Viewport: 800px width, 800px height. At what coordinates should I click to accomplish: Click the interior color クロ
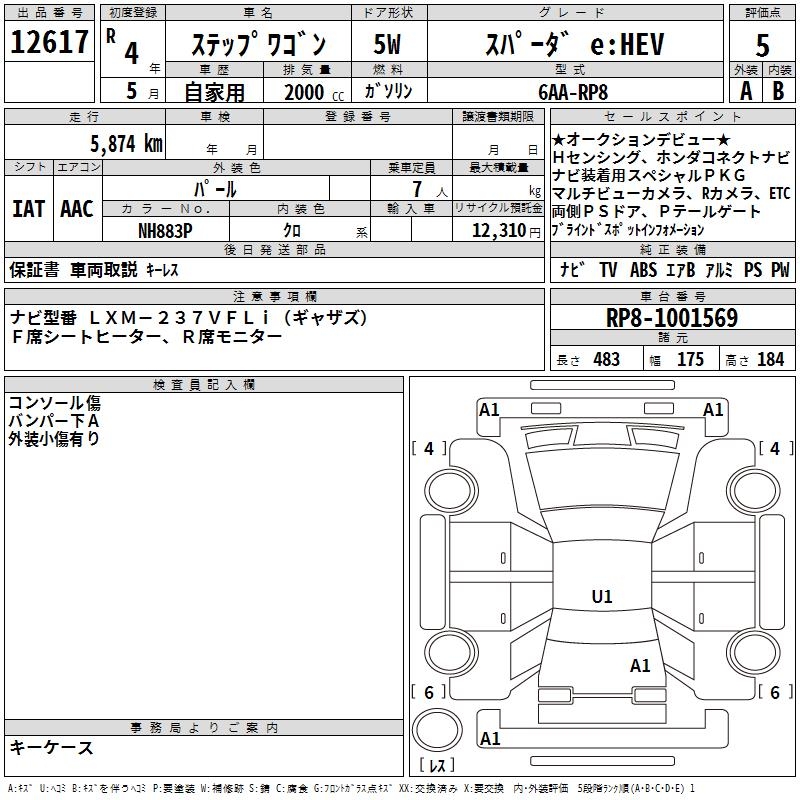[x=292, y=231]
